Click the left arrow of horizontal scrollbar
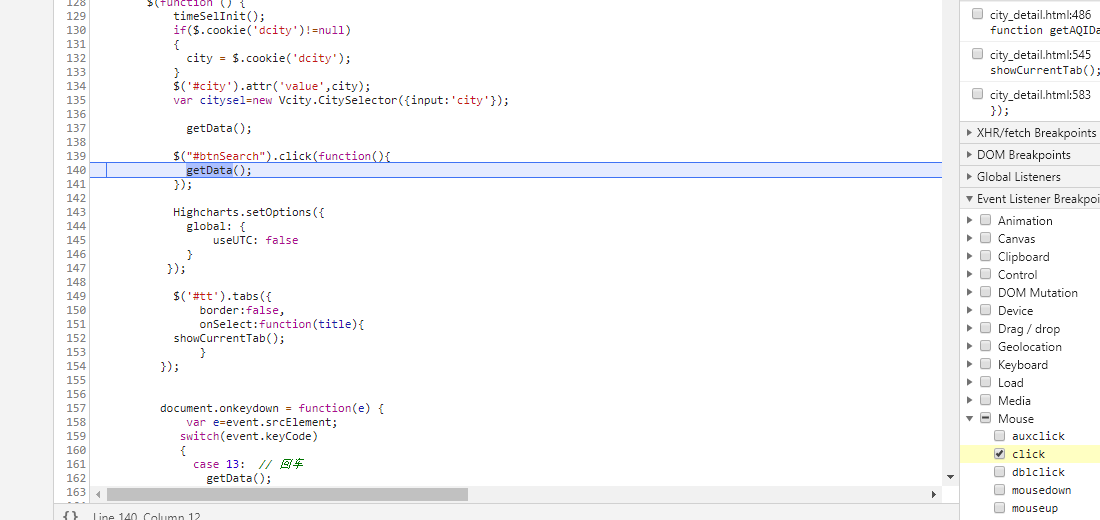This screenshot has height=520, width=1100. [x=98, y=494]
